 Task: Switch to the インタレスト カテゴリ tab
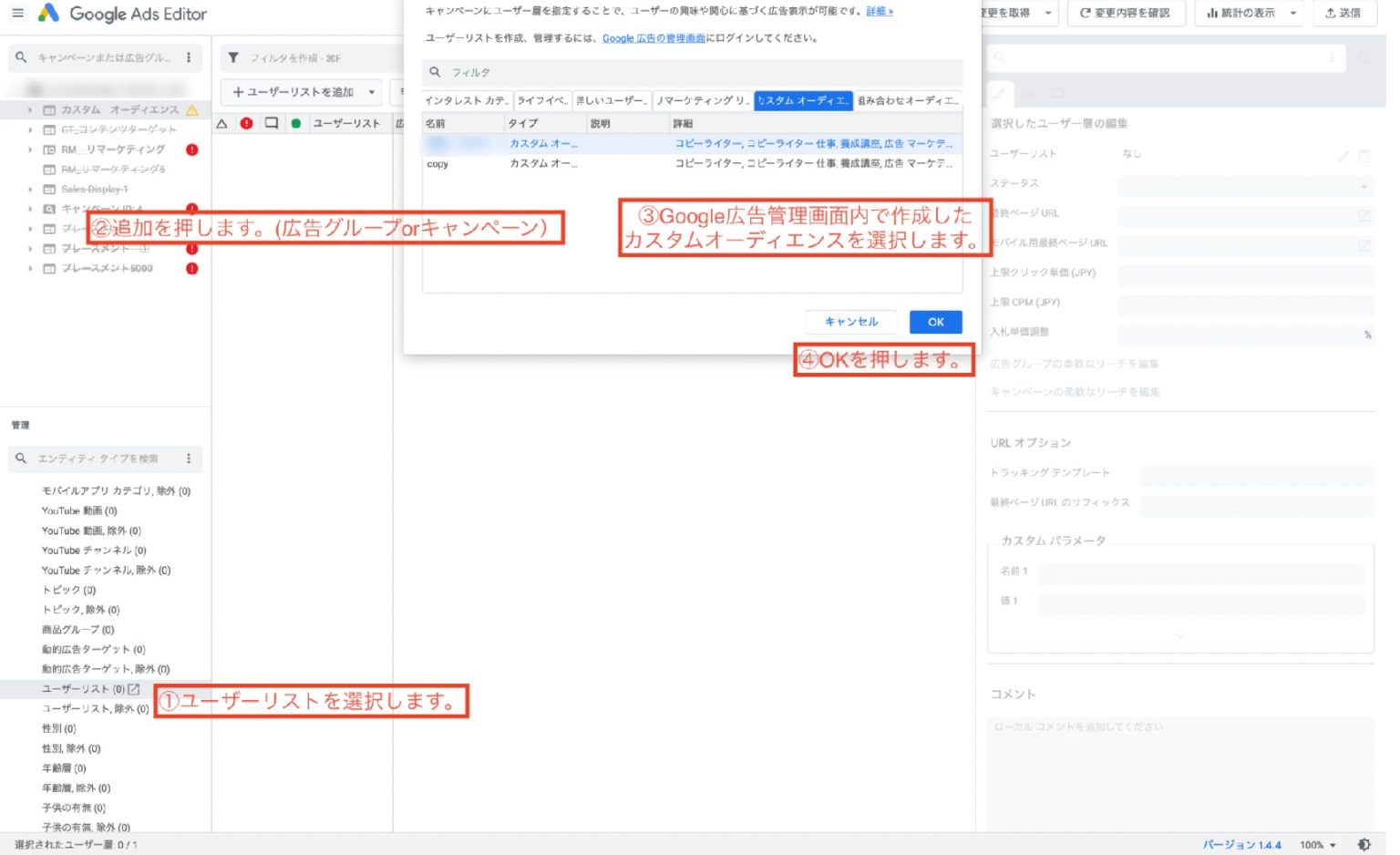coord(467,100)
